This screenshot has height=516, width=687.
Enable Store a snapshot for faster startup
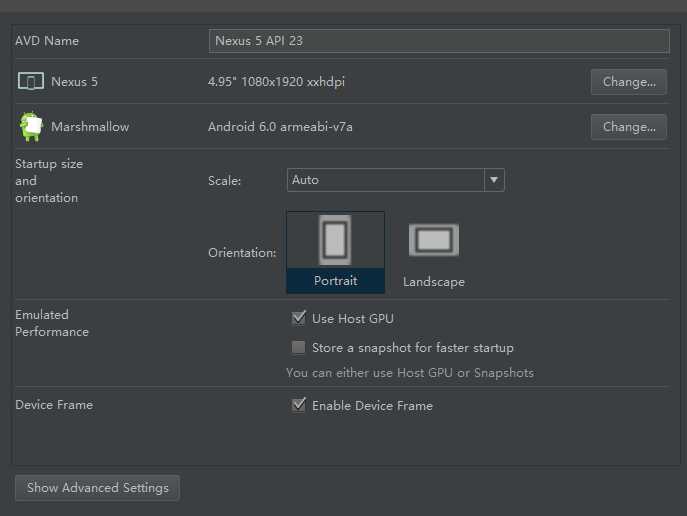coord(298,347)
